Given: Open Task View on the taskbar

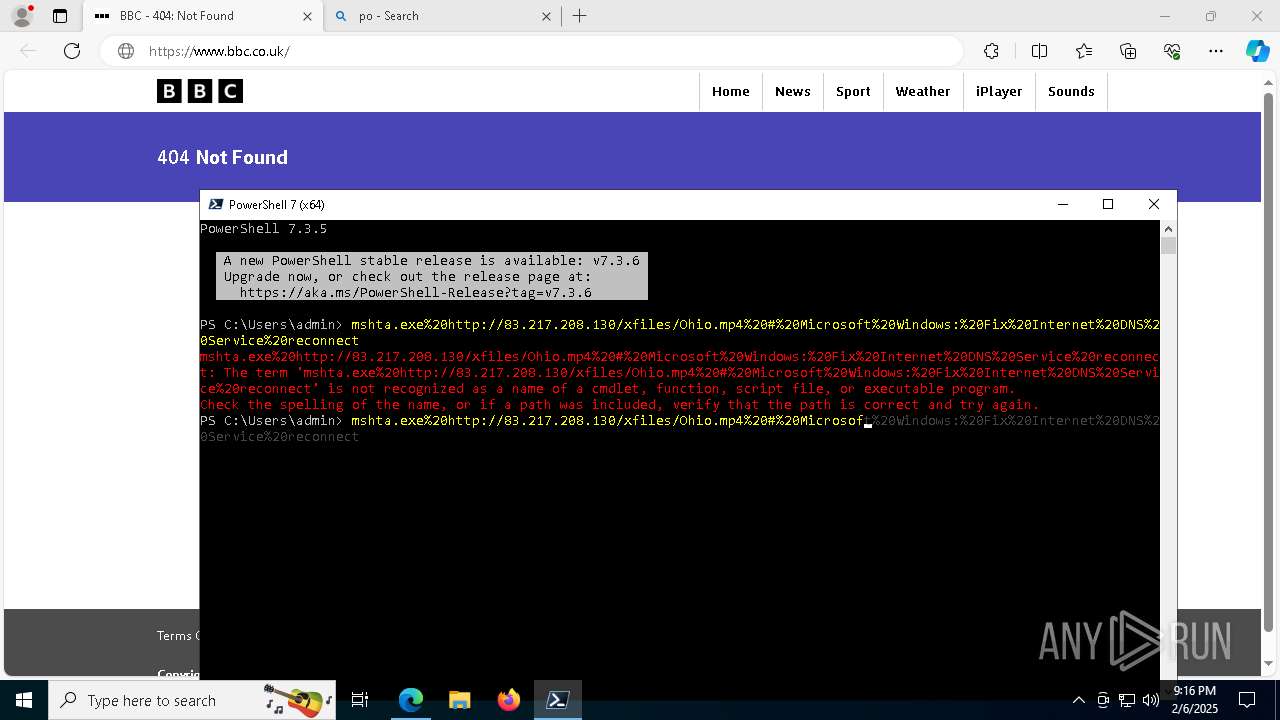Looking at the screenshot, I should pyautogui.click(x=360, y=700).
